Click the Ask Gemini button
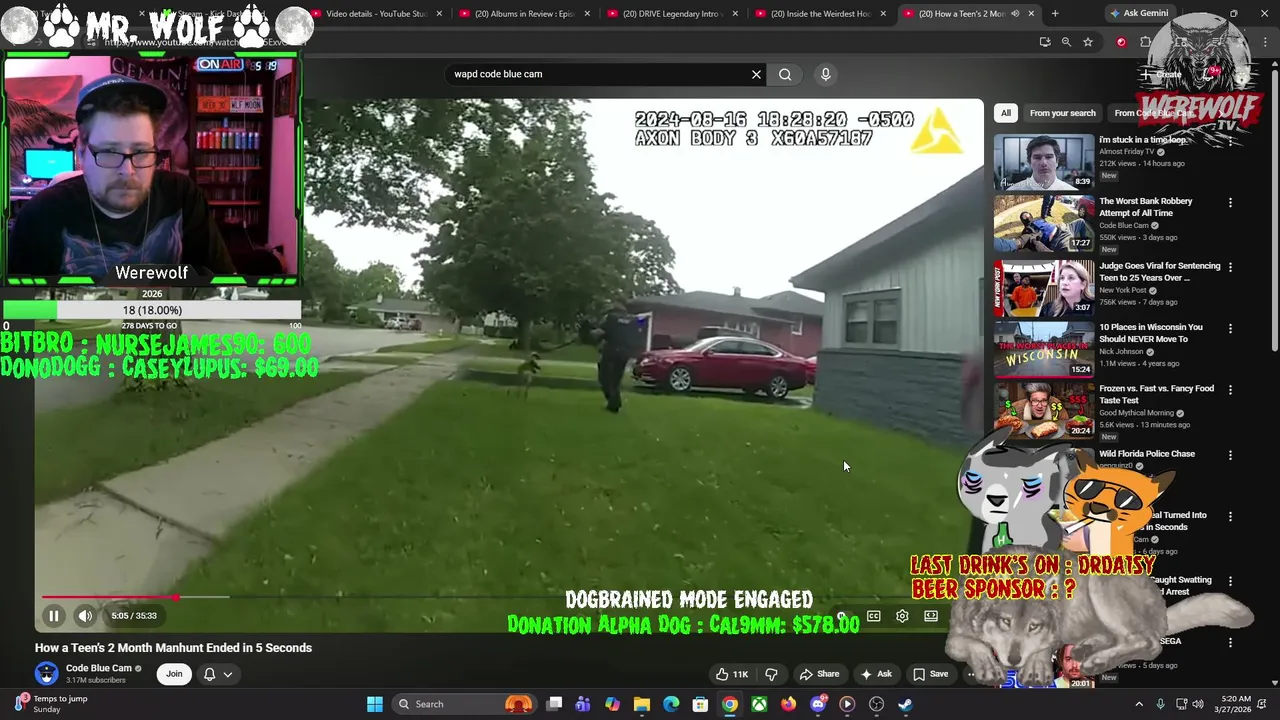The width and height of the screenshot is (1280, 720). pos(1139,13)
